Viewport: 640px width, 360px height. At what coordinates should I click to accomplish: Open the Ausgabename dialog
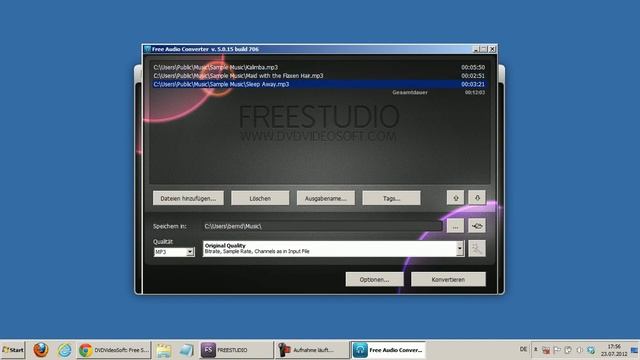[x=326, y=198]
